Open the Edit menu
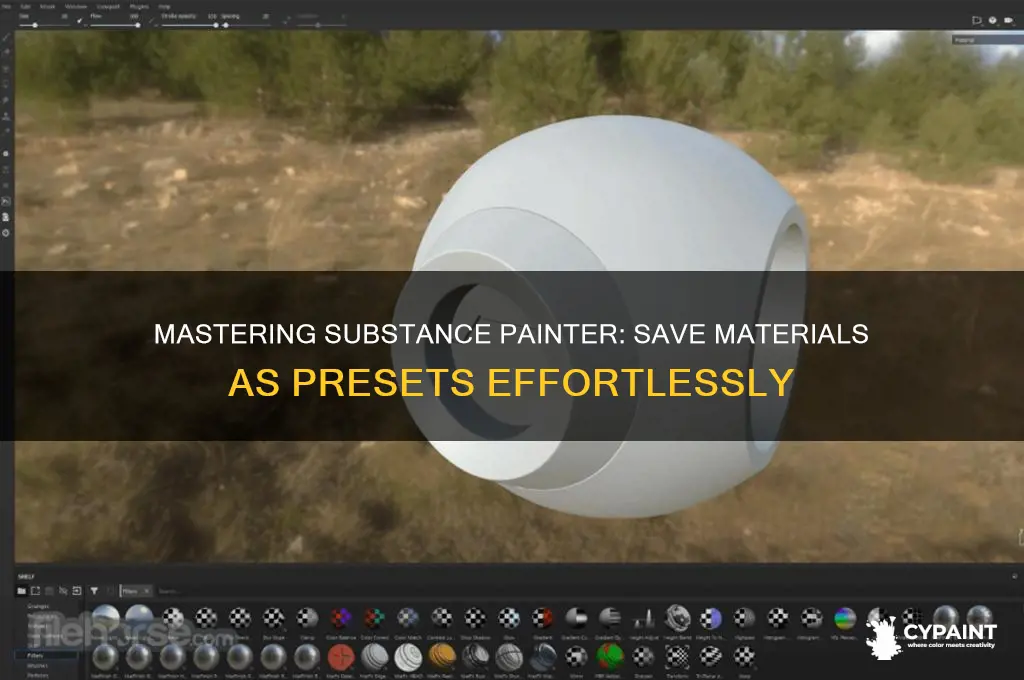 (x=25, y=7)
